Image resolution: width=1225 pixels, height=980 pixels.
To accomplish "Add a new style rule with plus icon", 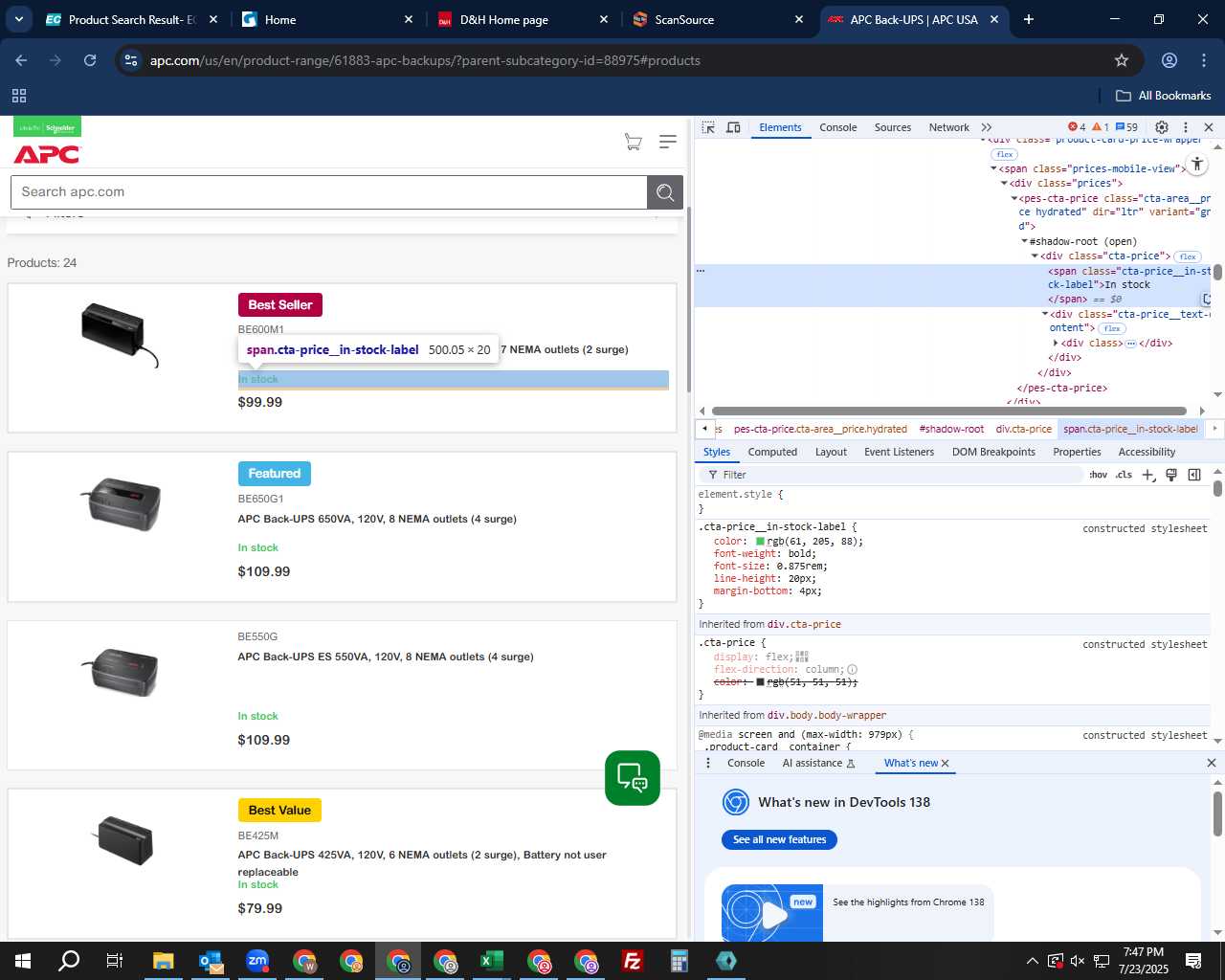I will point(1148,475).
